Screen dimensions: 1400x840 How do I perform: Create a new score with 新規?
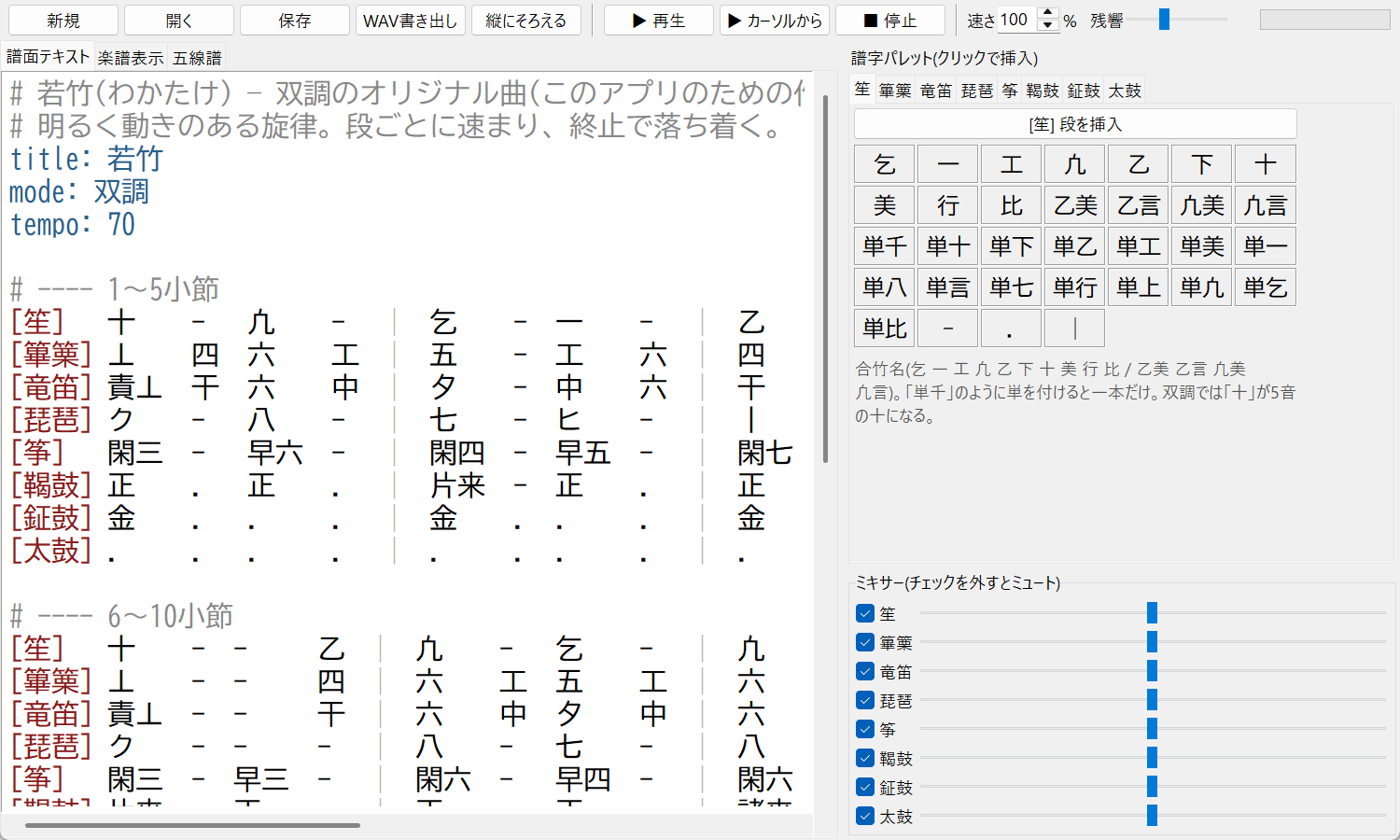[x=63, y=21]
